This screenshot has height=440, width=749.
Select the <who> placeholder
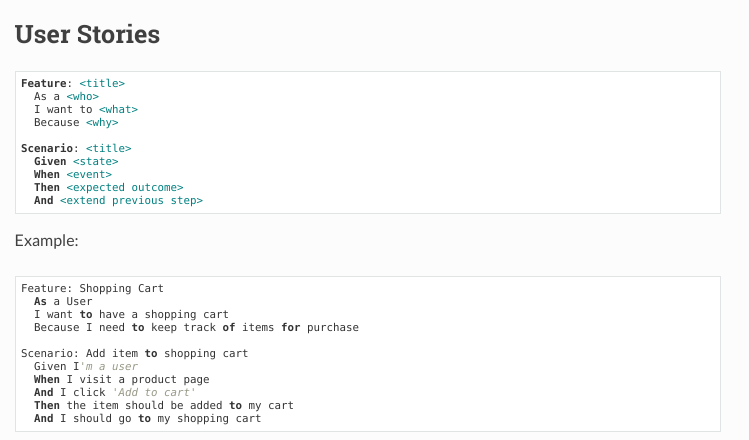[83, 97]
